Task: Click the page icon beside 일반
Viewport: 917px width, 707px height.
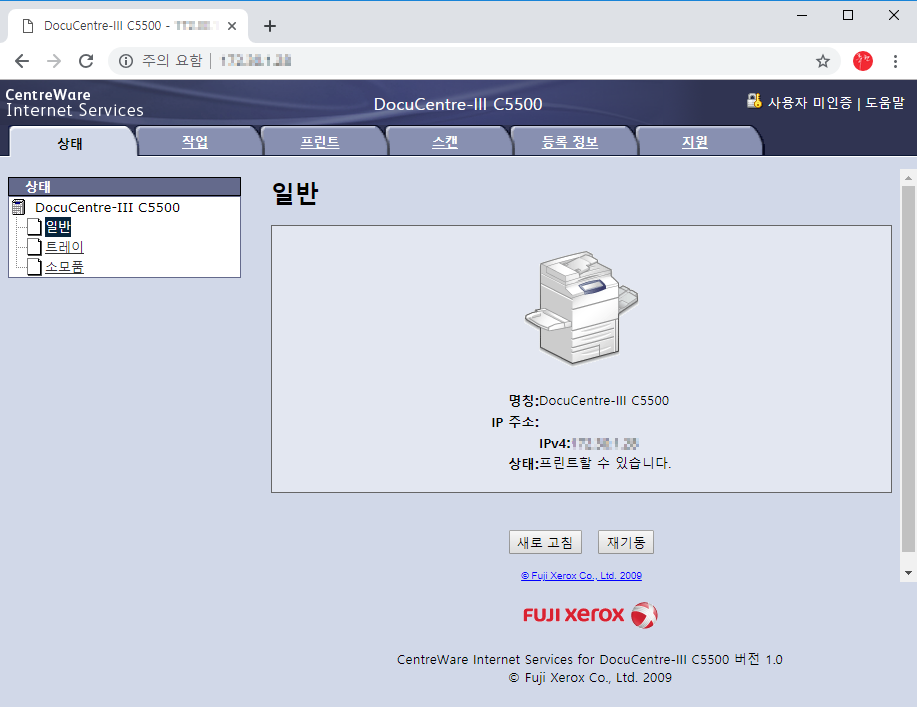Action: [x=35, y=227]
